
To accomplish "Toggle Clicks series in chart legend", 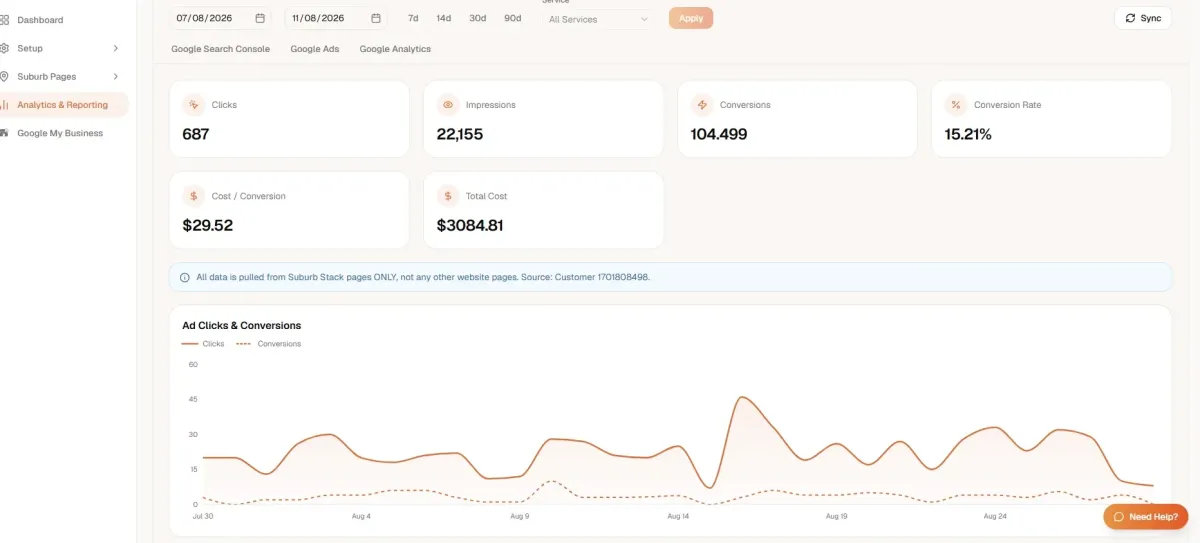I will (203, 344).
